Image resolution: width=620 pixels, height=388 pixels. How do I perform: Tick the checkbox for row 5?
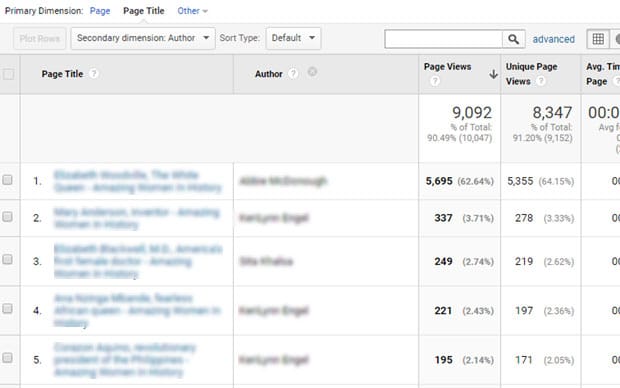pos(8,358)
